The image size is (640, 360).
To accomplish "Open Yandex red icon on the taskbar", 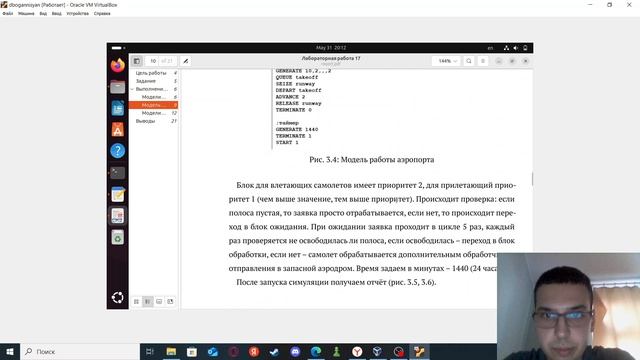I will pyautogui.click(x=254, y=351).
